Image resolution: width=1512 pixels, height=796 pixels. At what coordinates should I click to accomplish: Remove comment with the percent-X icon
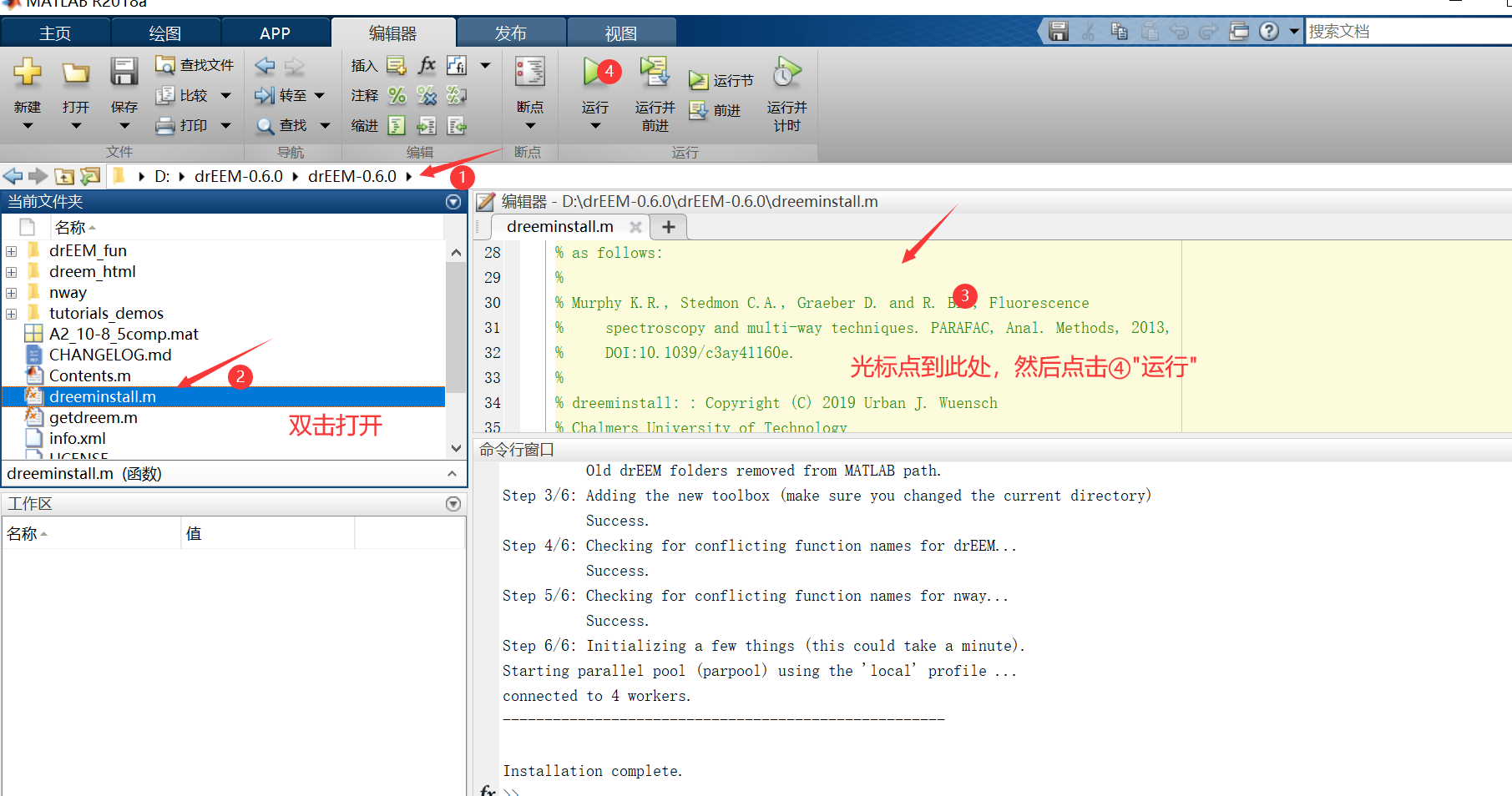coord(427,96)
